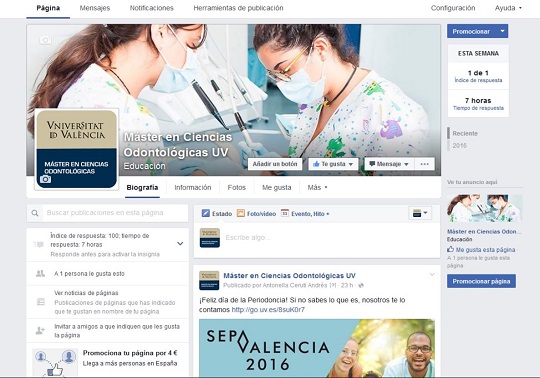Open the Más tab dropdown
The width and height of the screenshot is (540, 378).
[x=318, y=188]
